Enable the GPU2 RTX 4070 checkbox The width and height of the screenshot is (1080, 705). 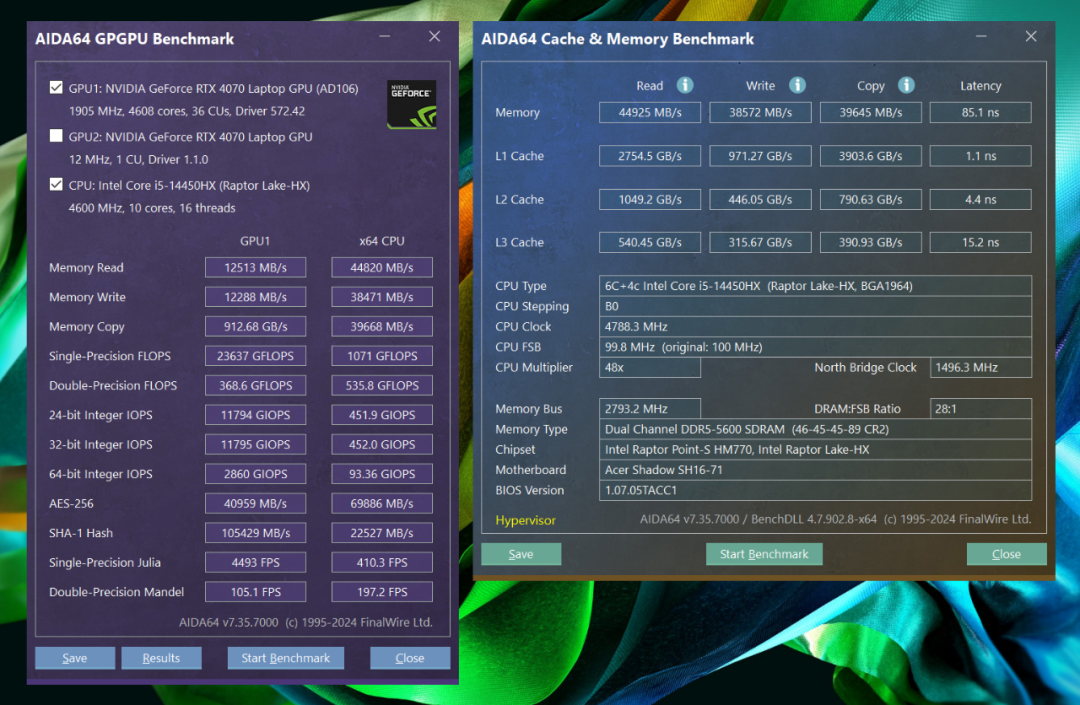56,136
